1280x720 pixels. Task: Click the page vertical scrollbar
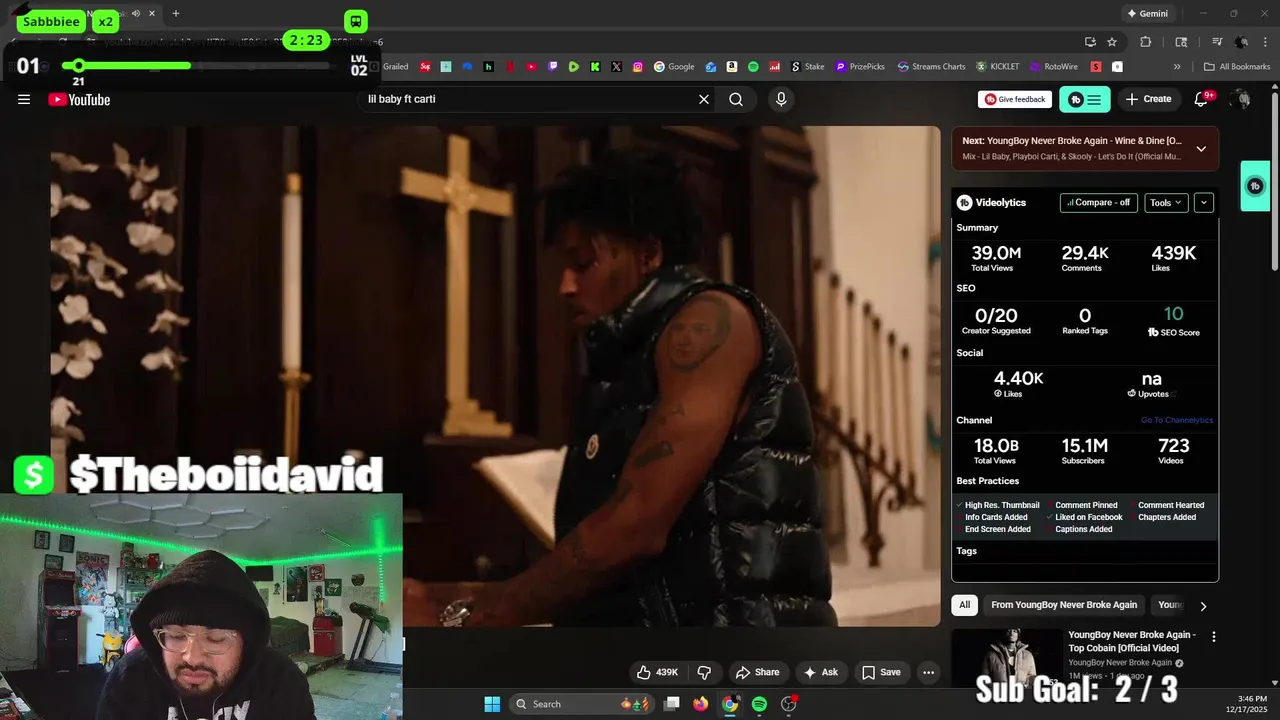pyautogui.click(x=1274, y=180)
